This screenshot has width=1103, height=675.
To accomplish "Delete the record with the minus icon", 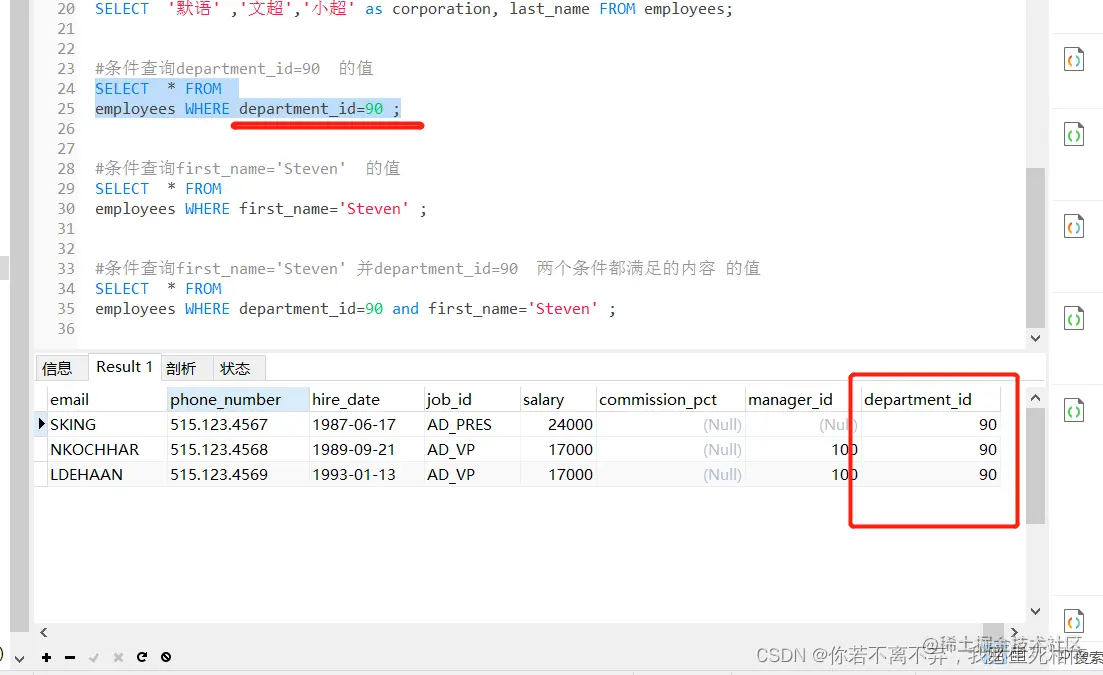I will tap(70, 657).
